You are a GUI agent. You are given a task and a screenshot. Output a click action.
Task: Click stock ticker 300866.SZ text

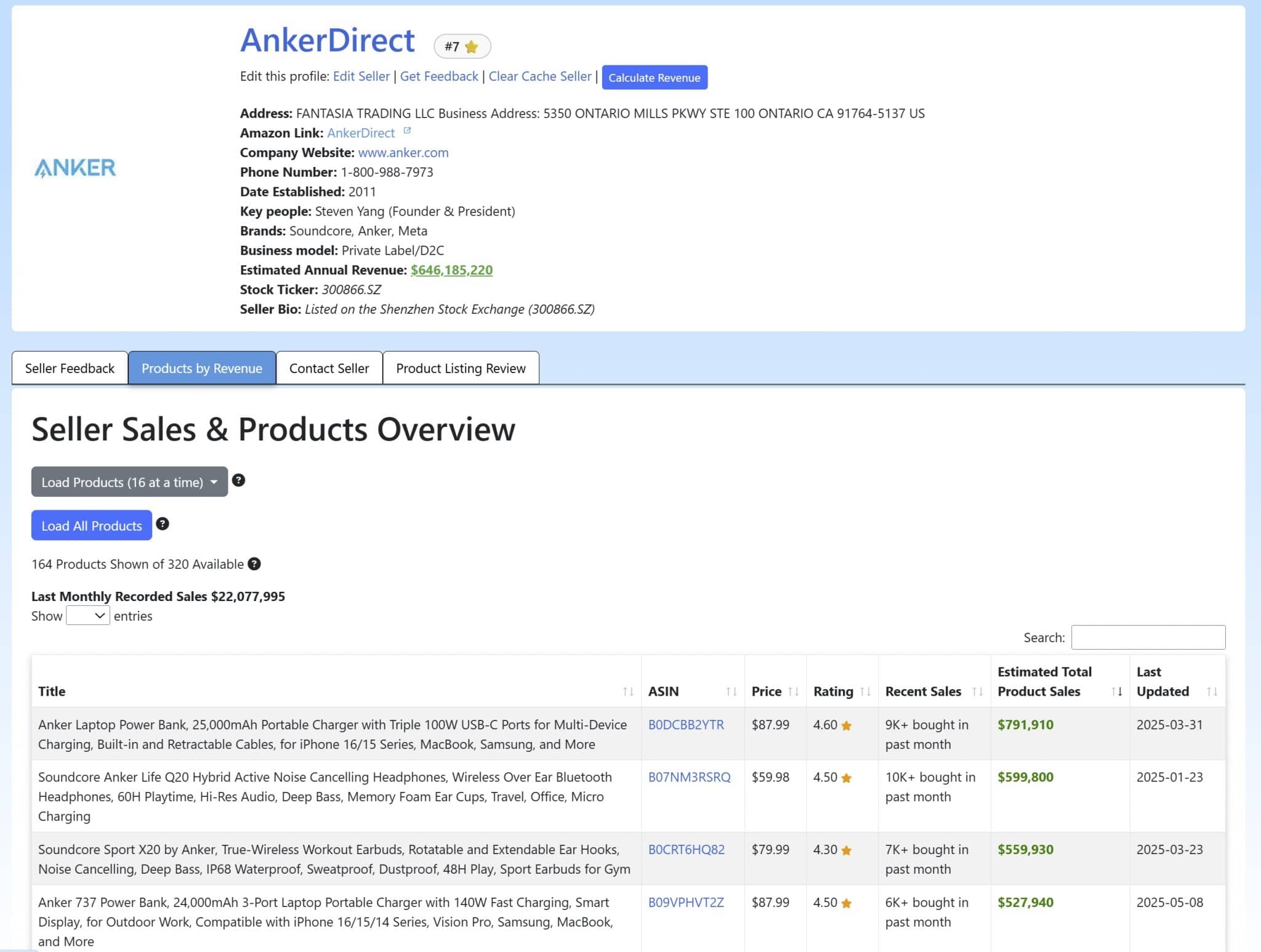click(x=352, y=289)
